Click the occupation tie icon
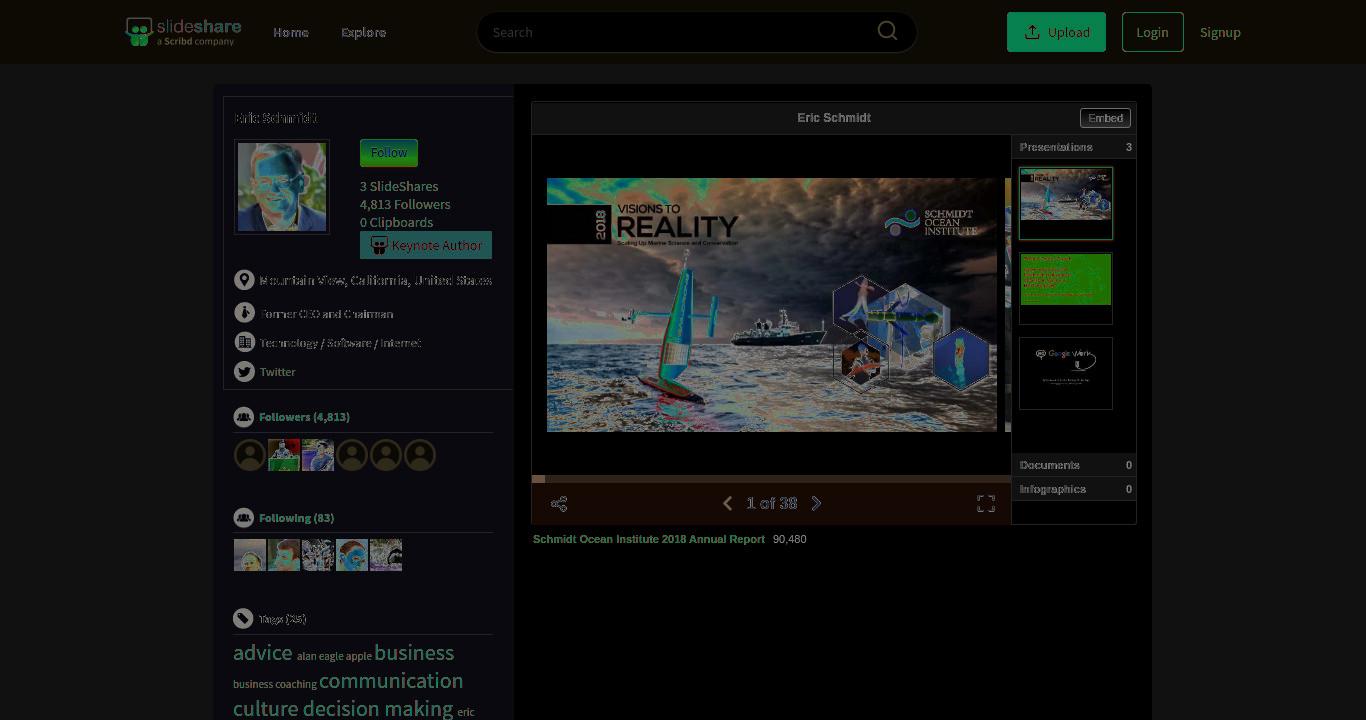The image size is (1366, 720). tap(244, 313)
